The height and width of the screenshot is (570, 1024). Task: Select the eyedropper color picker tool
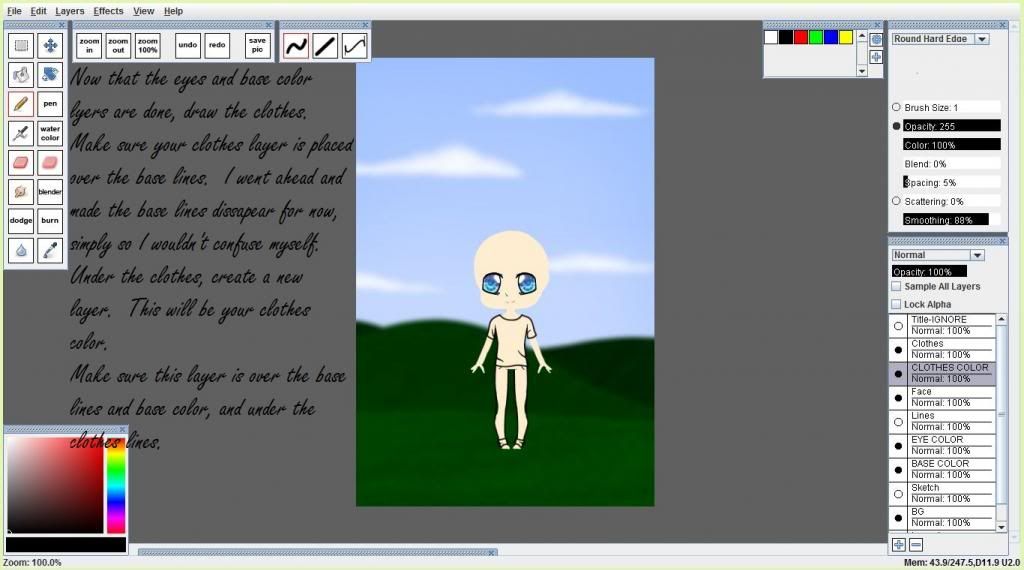tap(50, 249)
